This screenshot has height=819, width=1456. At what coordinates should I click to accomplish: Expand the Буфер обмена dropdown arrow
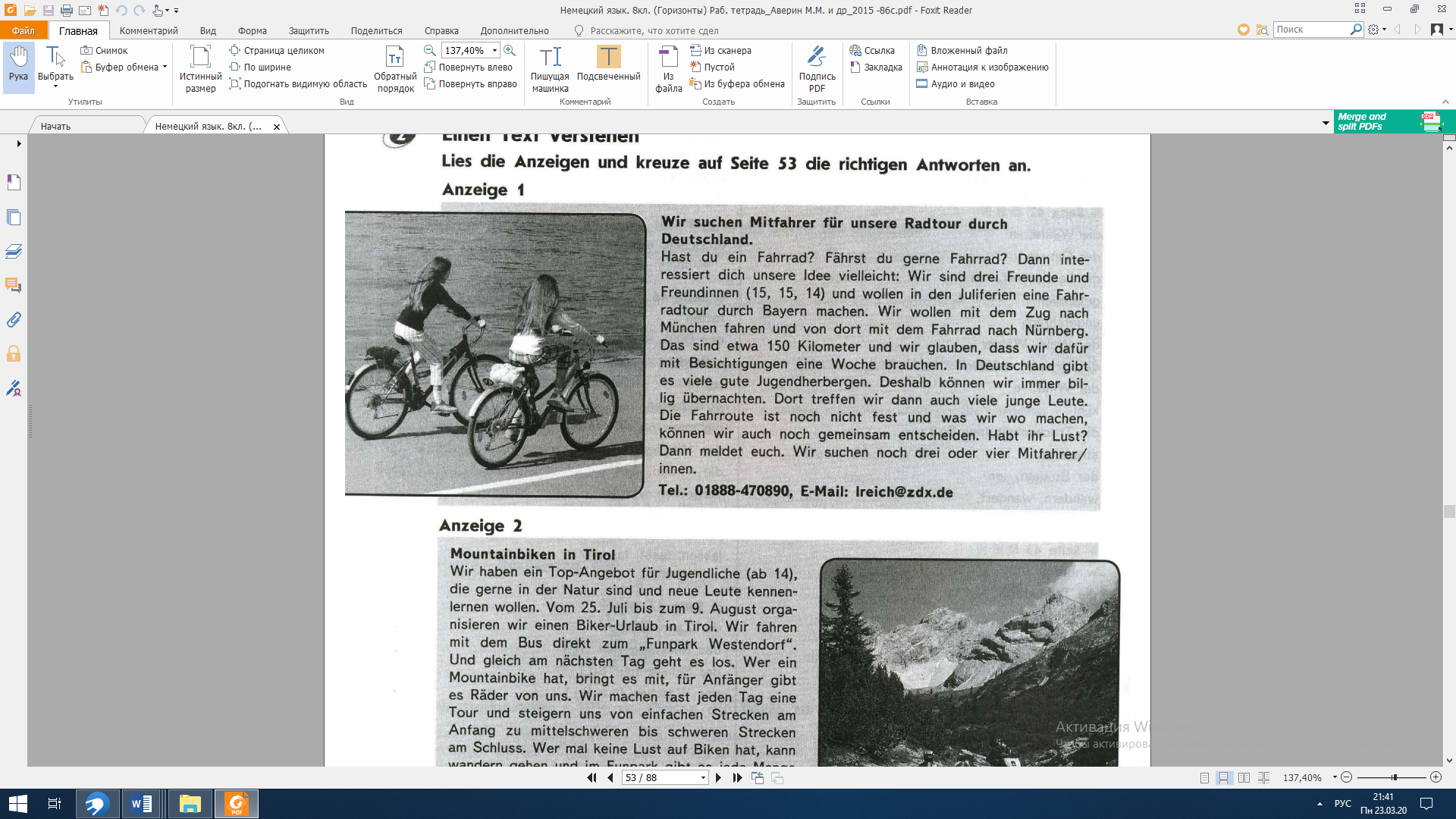165,67
